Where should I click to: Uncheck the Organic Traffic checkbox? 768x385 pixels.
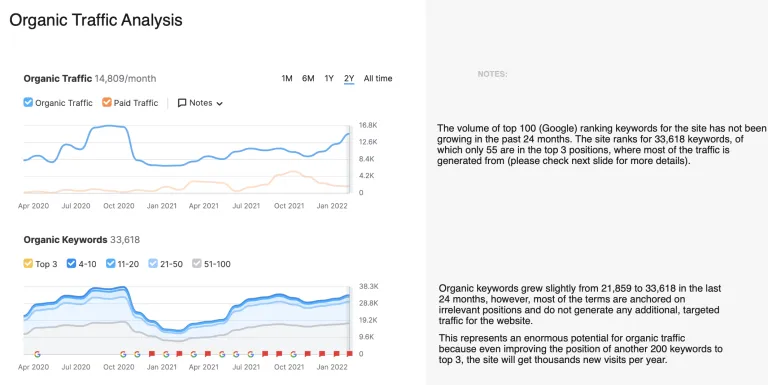[x=28, y=102]
